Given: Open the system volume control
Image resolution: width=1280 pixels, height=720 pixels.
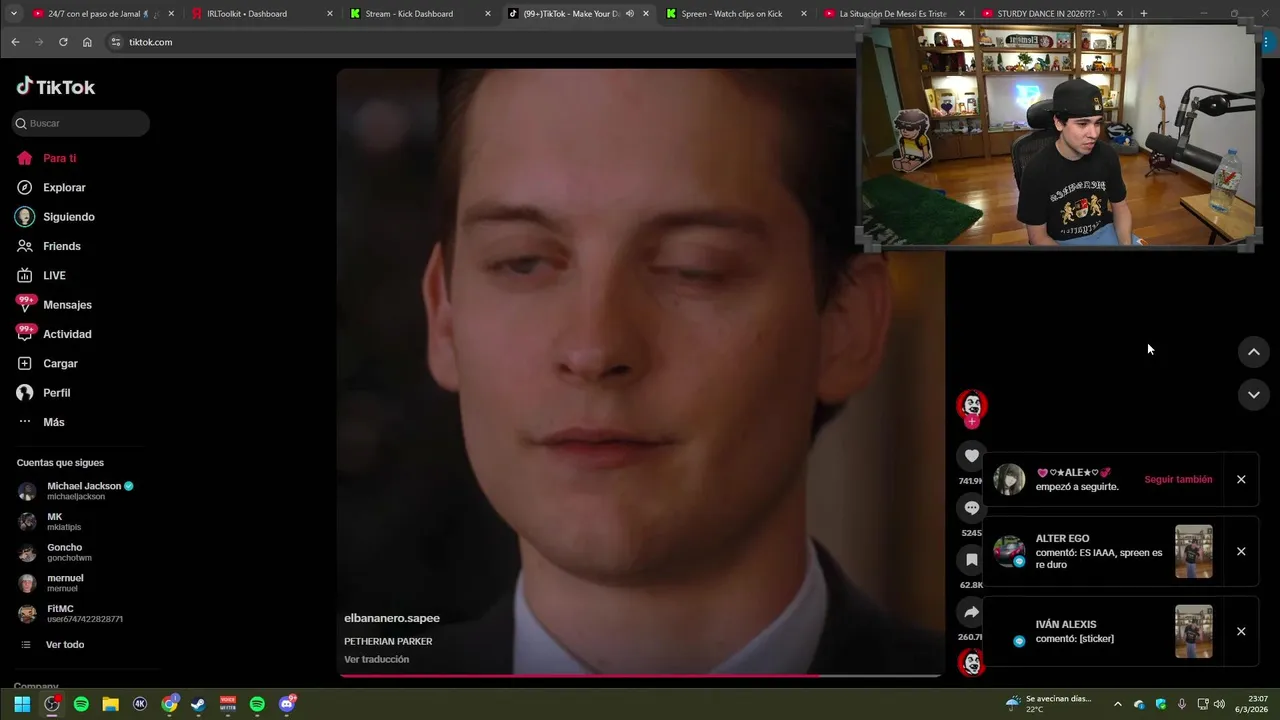Looking at the screenshot, I should click(1219, 704).
